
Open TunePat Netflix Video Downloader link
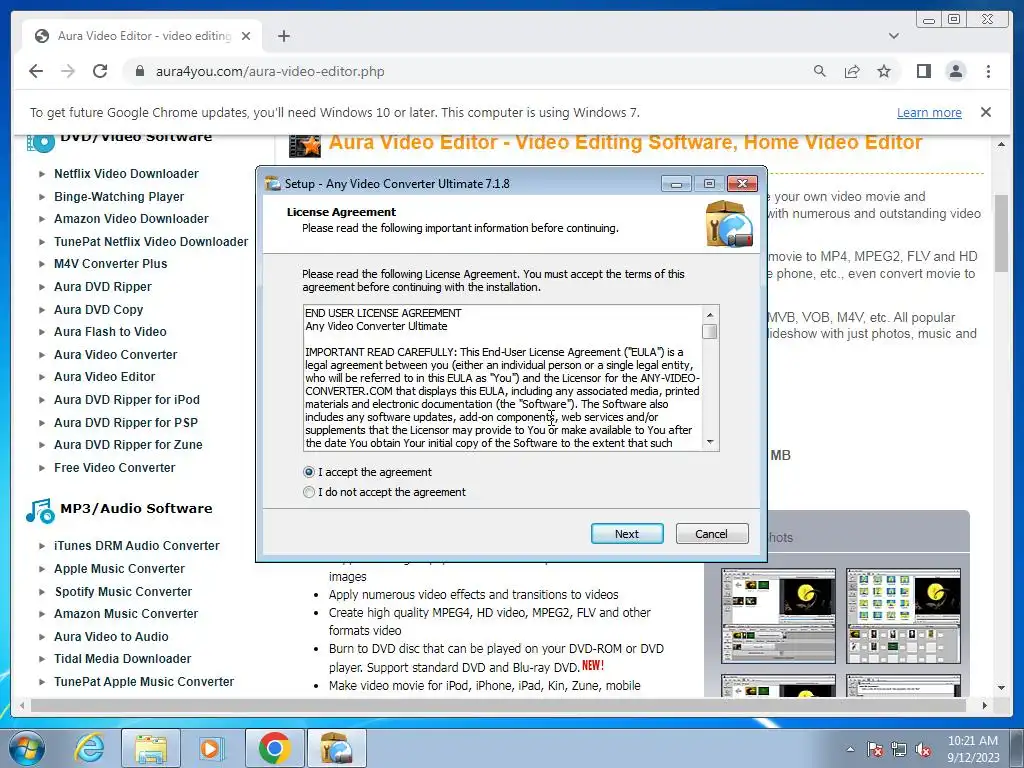[x=151, y=242]
